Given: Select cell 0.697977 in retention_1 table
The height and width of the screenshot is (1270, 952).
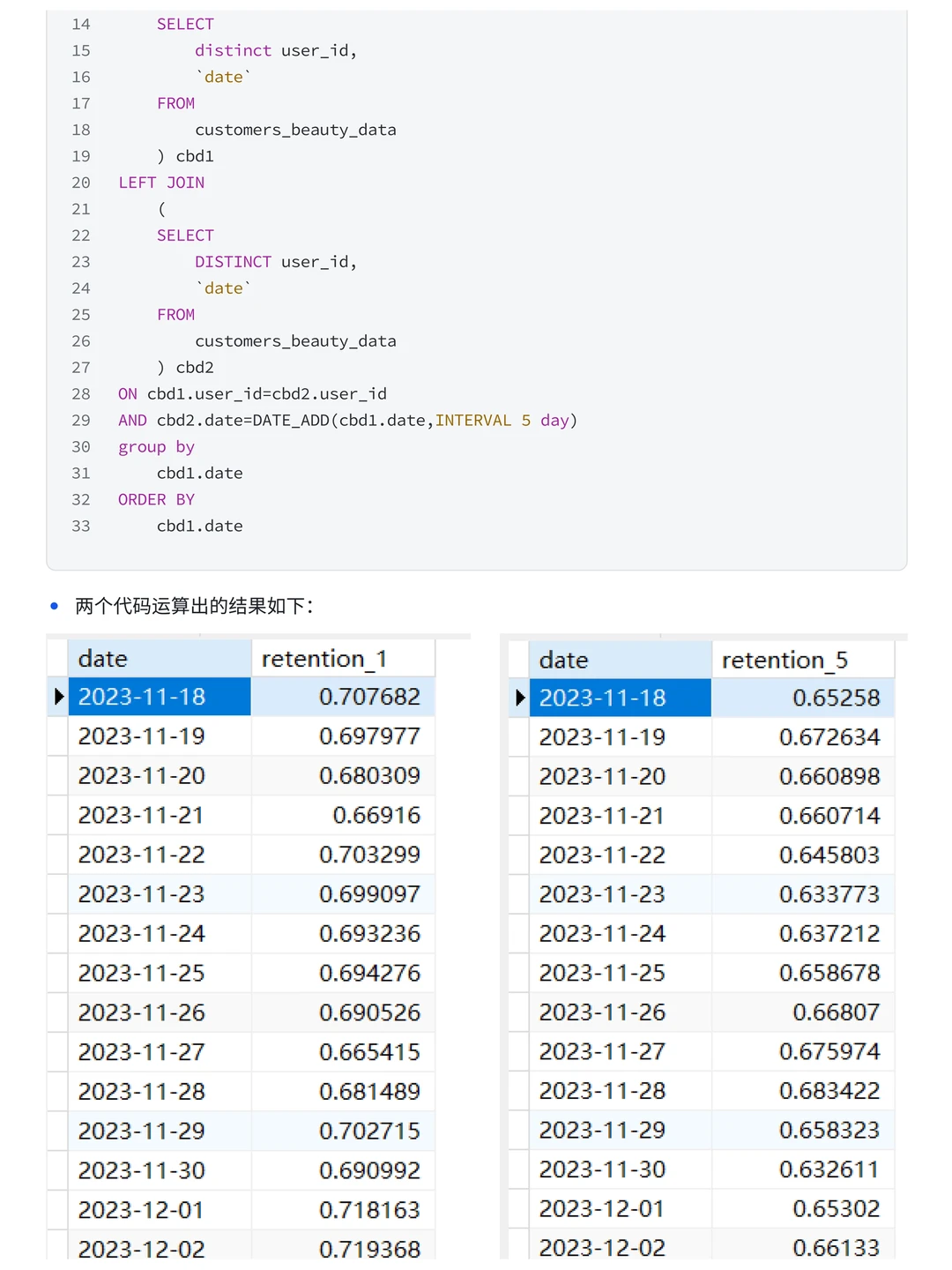Looking at the screenshot, I should tap(343, 736).
